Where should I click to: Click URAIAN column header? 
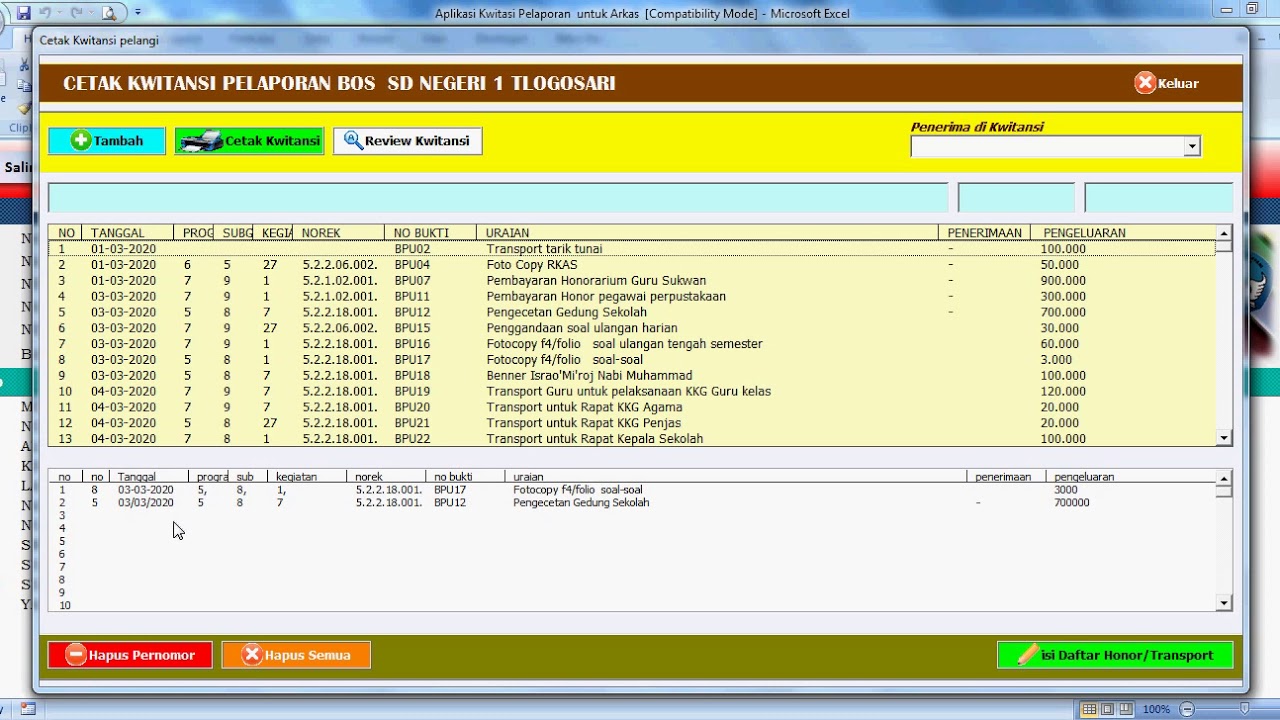coord(507,233)
